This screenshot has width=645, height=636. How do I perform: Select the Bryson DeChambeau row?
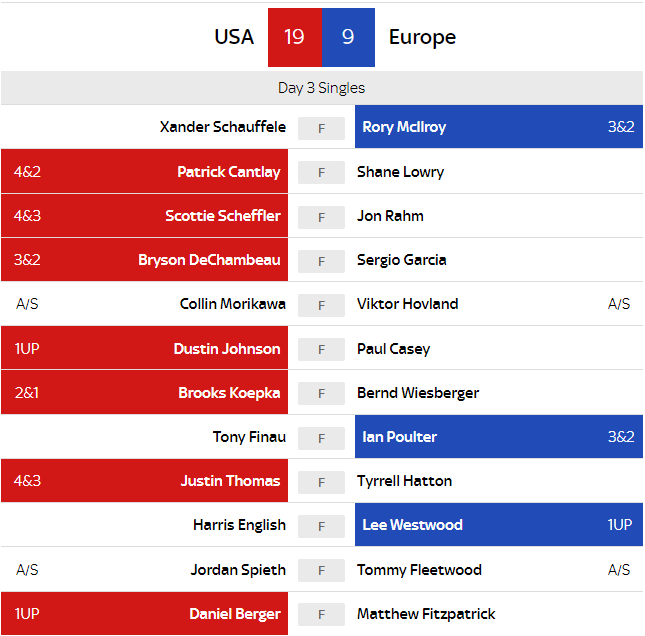point(144,260)
